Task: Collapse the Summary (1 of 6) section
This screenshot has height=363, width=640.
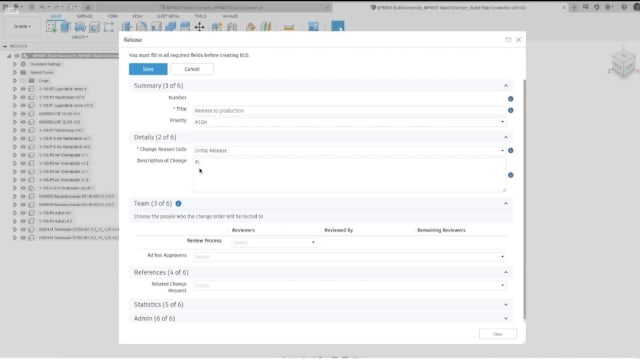Action: click(506, 85)
